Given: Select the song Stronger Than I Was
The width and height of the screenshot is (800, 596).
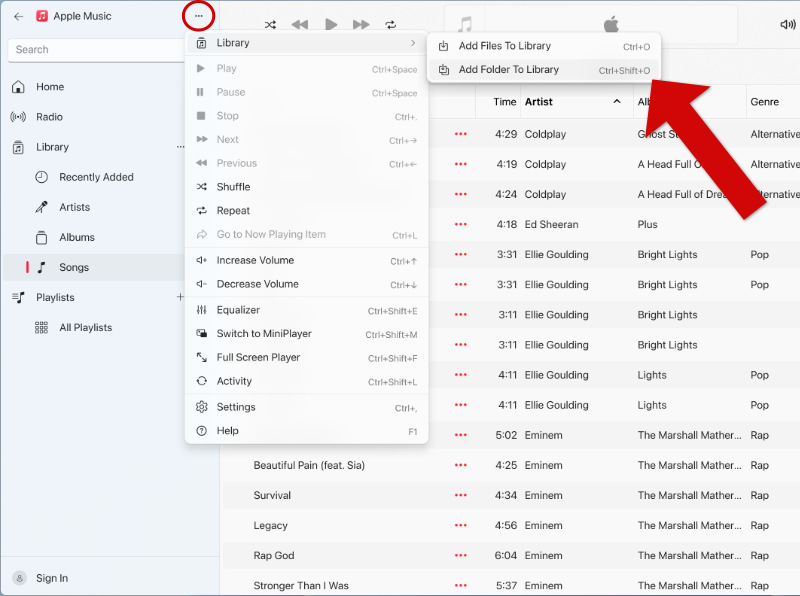Looking at the screenshot, I should 301,586.
